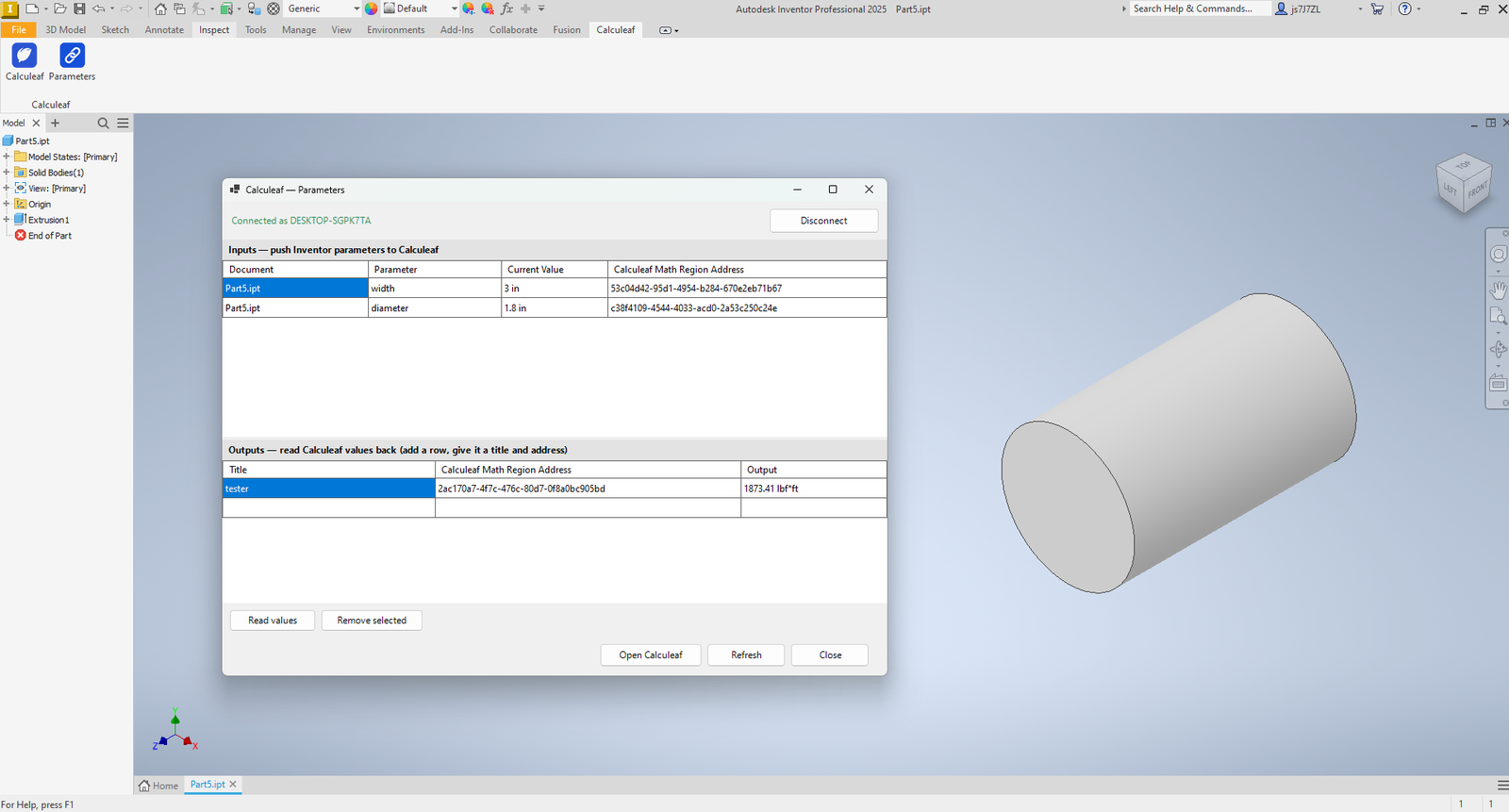This screenshot has width=1509, height=812.
Task: Add a new browser panel with plus icon
Action: (x=55, y=123)
